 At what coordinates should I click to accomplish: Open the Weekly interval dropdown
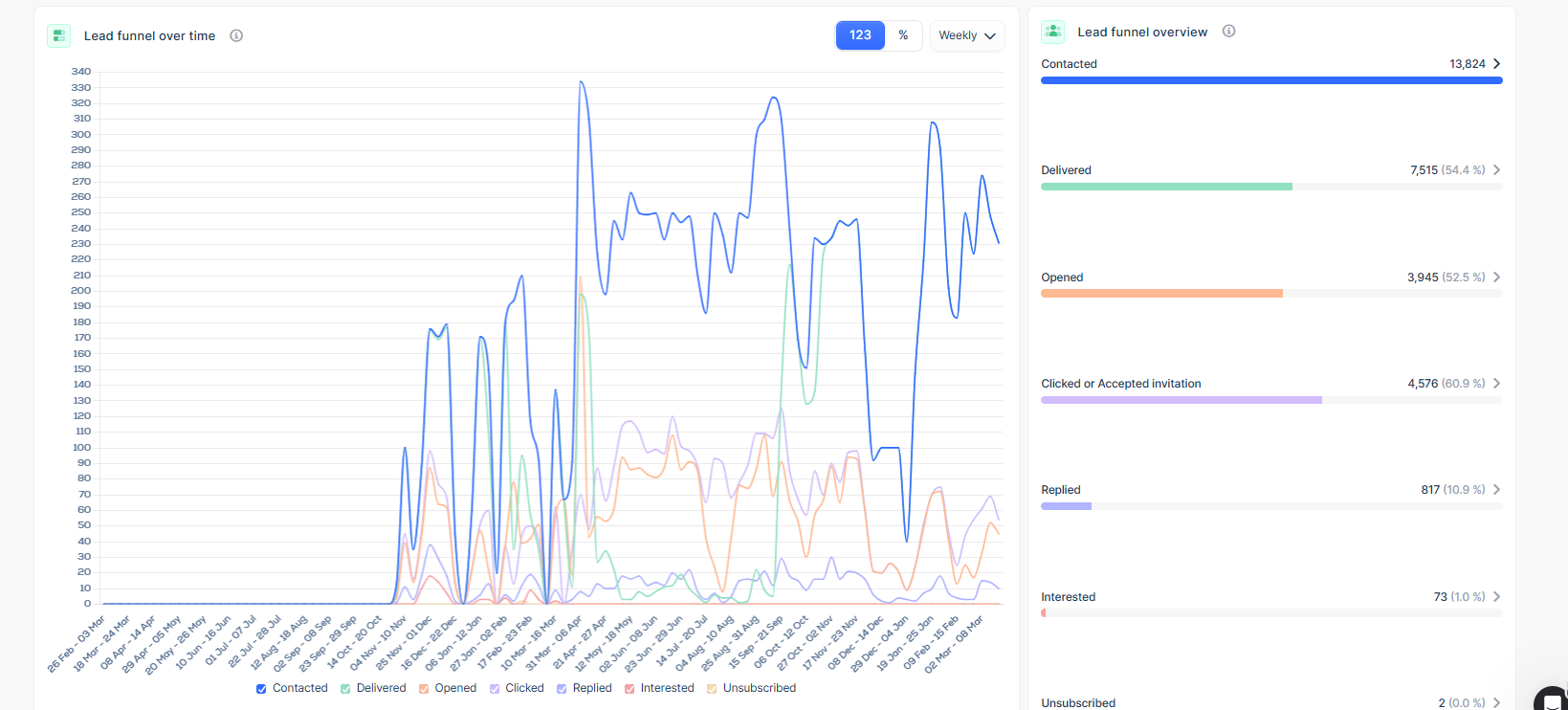(967, 35)
